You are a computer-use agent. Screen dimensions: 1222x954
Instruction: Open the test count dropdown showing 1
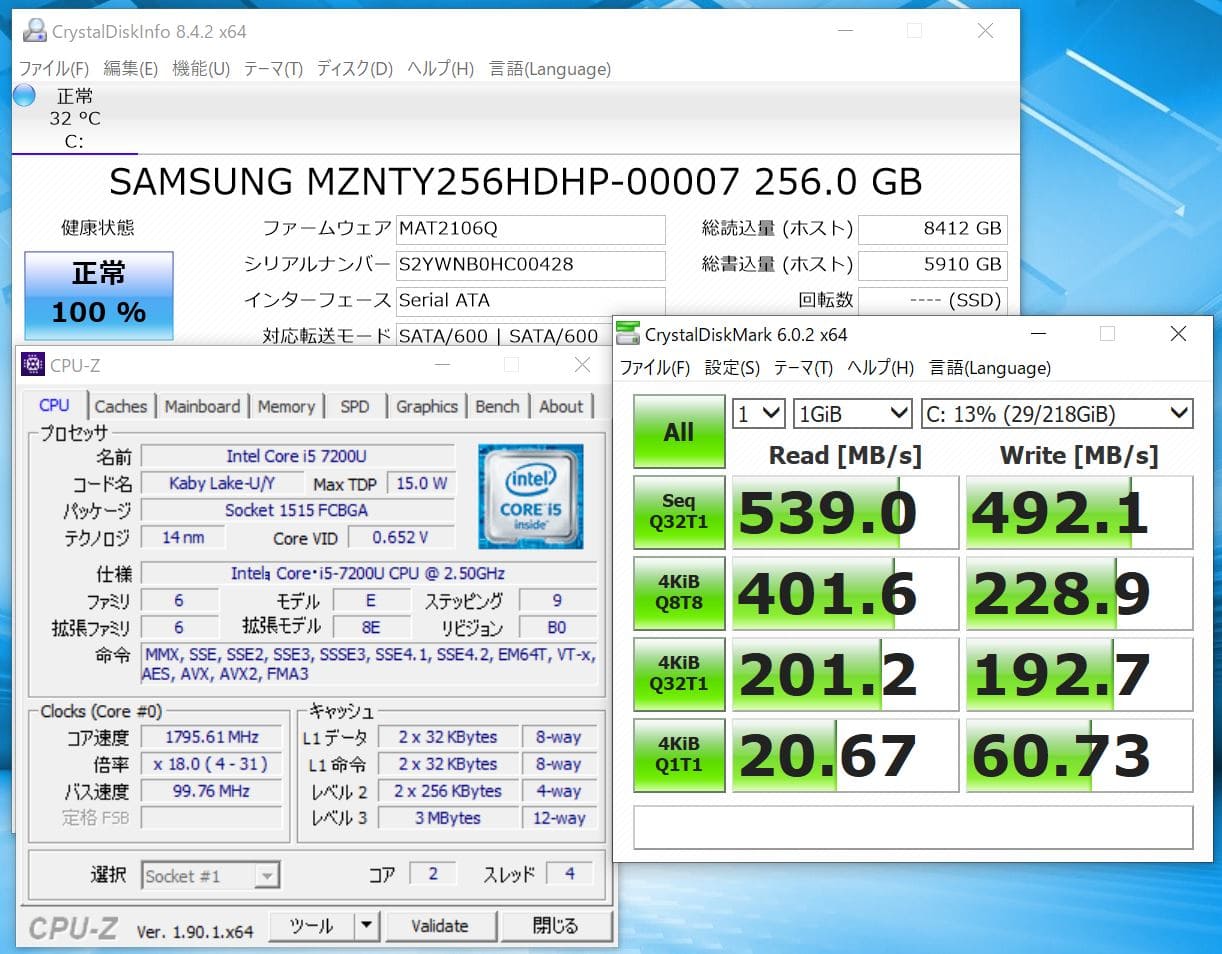759,413
